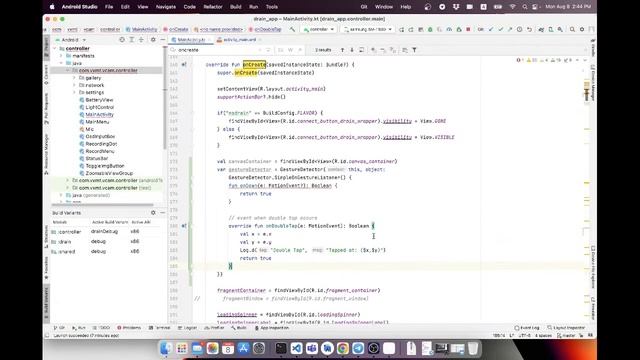The image size is (640, 360).
Task: Toggle Regex option in search bar
Action: (300, 50)
